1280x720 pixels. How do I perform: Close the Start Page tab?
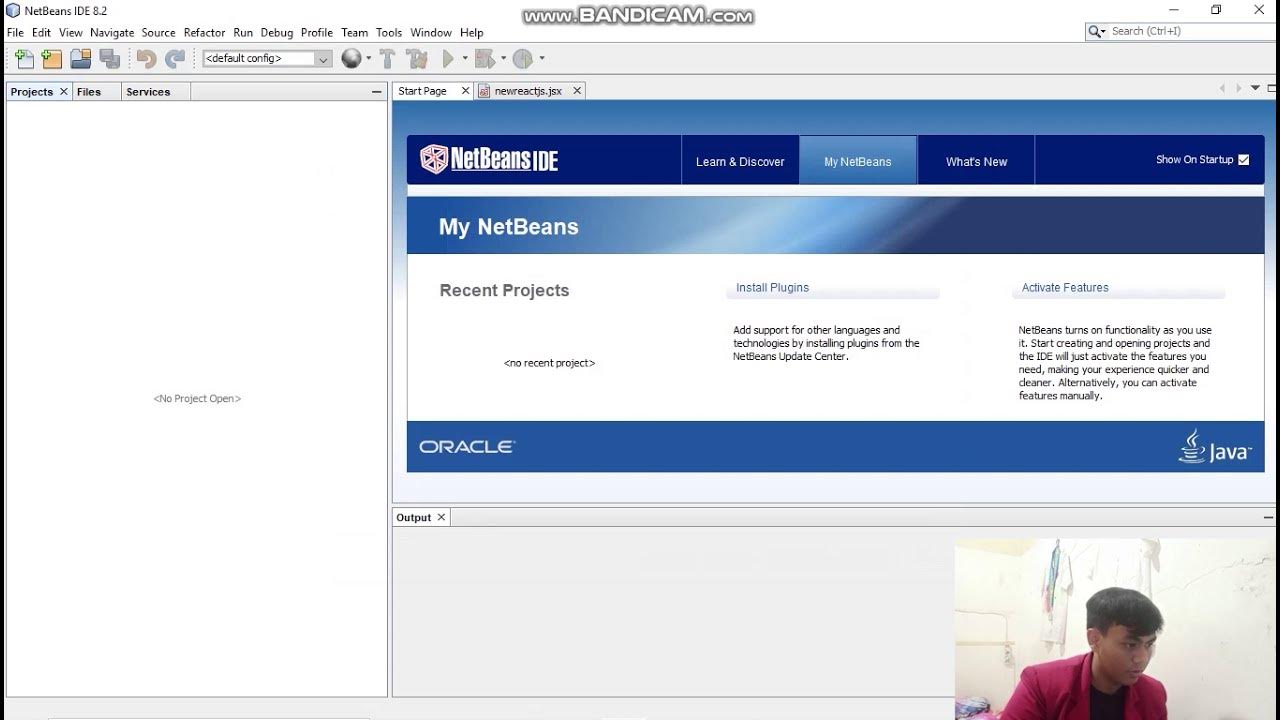tap(465, 91)
